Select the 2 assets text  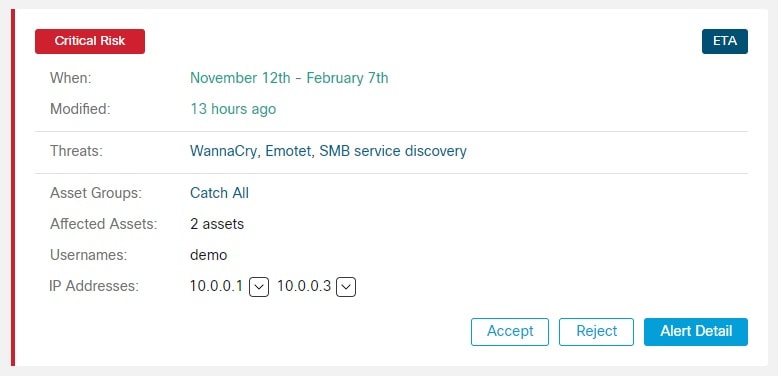tap(217, 224)
